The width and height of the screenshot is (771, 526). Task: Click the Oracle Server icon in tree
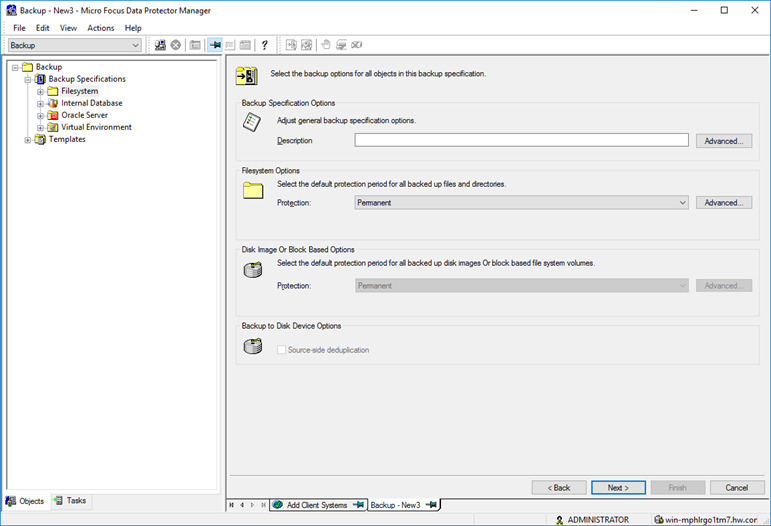[53, 116]
